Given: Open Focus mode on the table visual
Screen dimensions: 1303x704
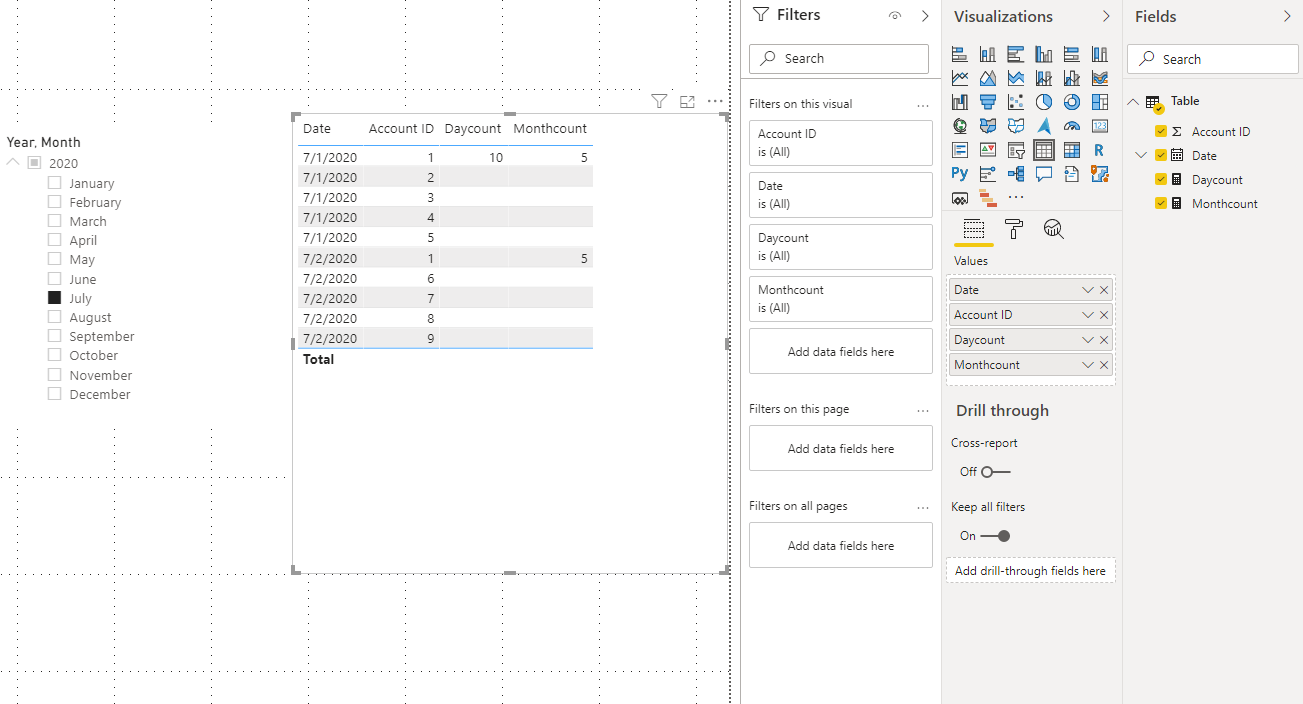Looking at the screenshot, I should (x=687, y=101).
